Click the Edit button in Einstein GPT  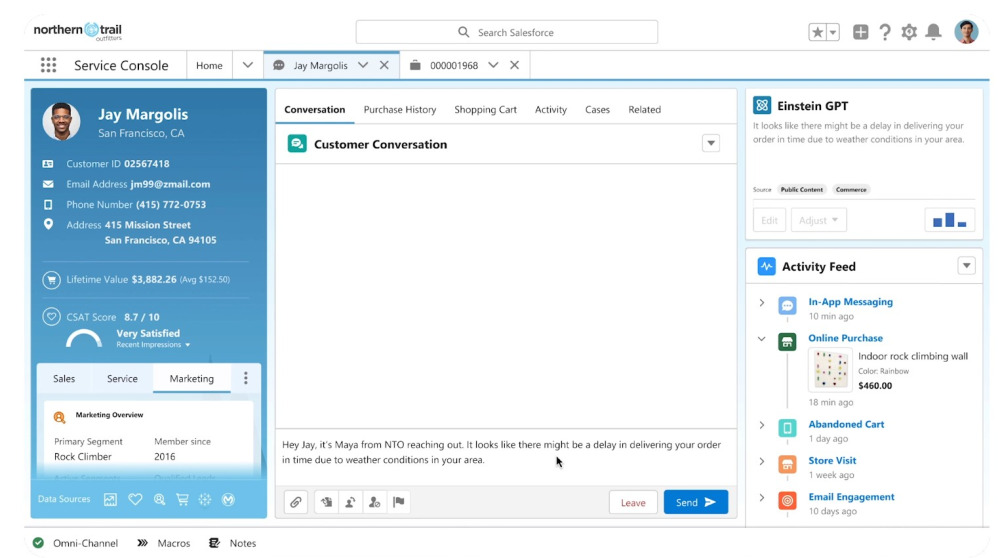click(x=769, y=220)
